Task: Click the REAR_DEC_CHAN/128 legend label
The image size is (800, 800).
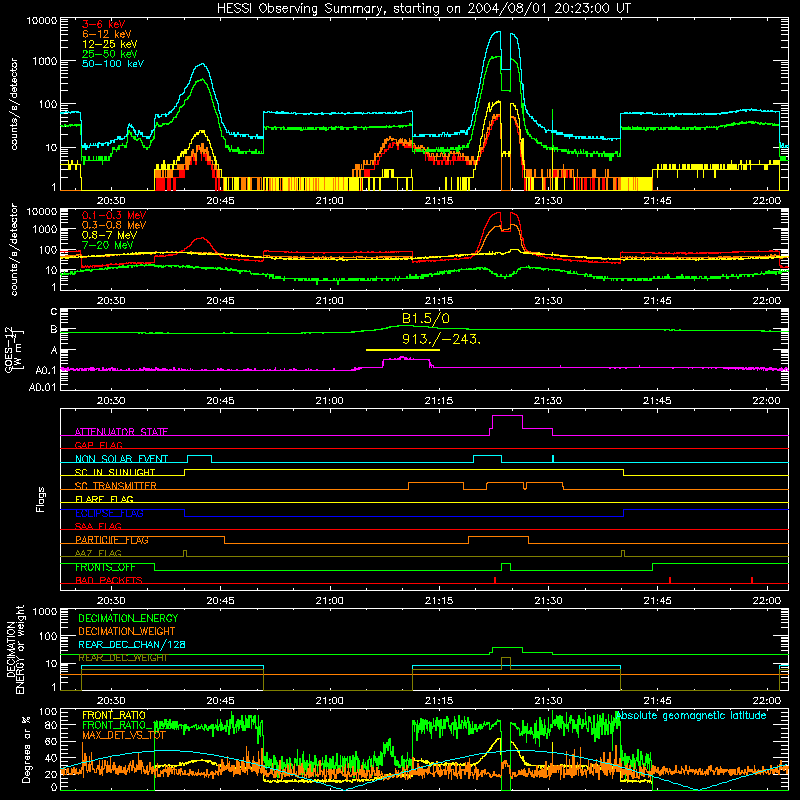Action: coord(132,645)
